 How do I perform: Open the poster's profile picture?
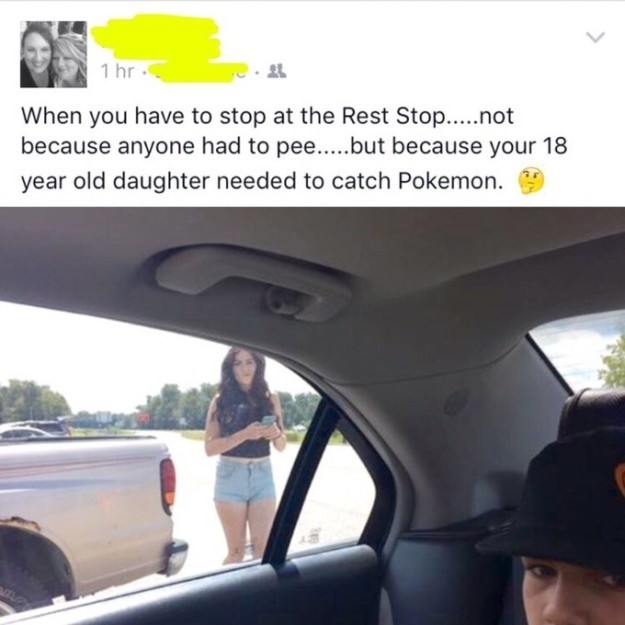pyautogui.click(x=53, y=54)
